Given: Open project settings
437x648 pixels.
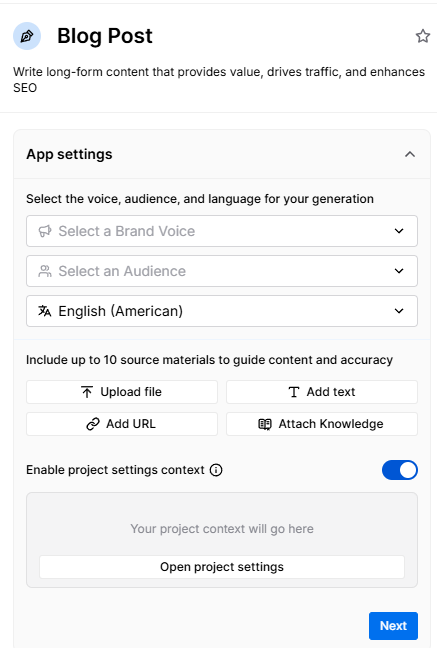Looking at the screenshot, I should 222,567.
